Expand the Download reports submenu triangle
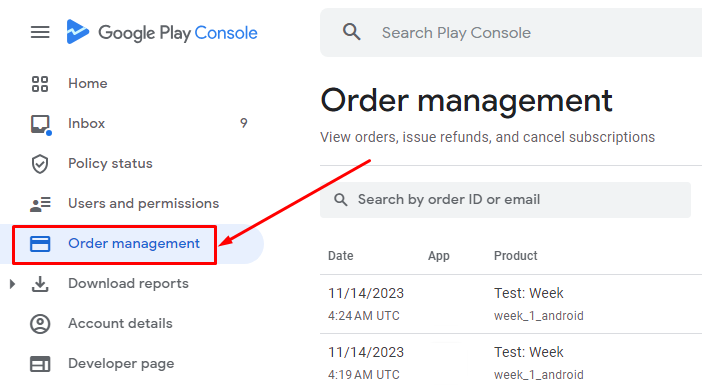 pos(13,284)
